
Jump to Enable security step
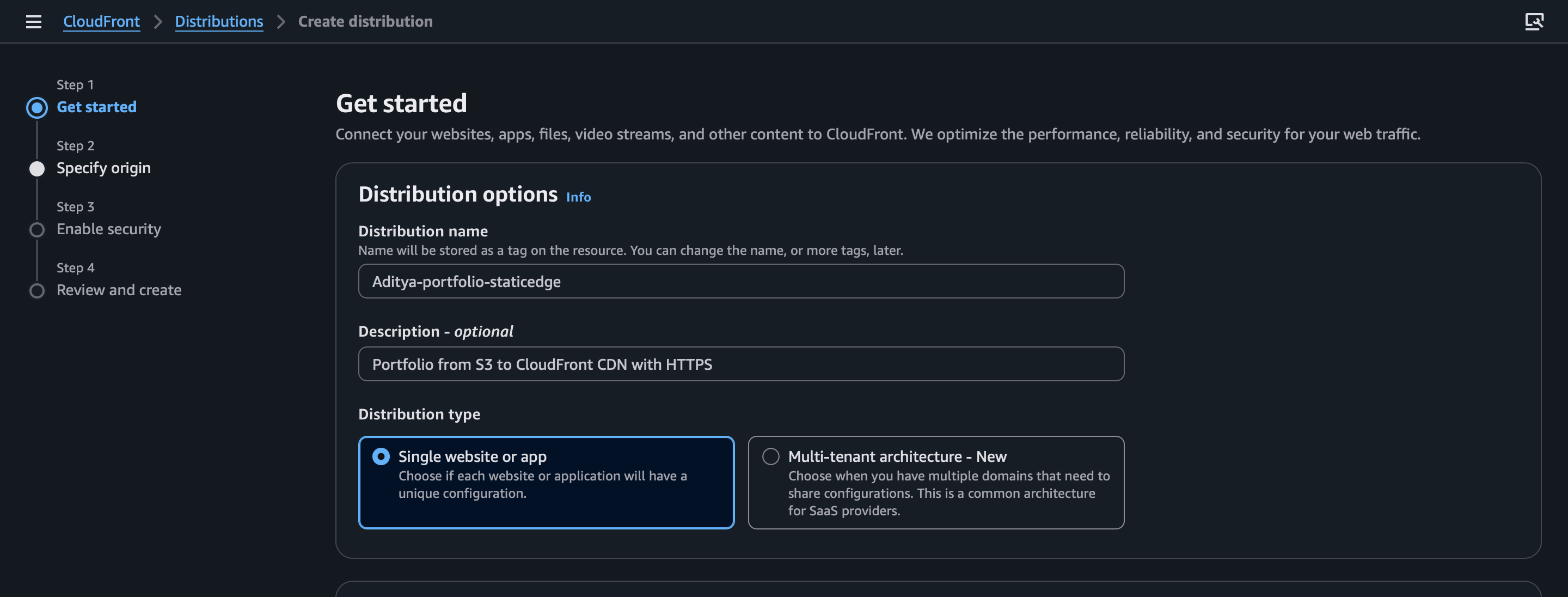pyautogui.click(x=109, y=229)
